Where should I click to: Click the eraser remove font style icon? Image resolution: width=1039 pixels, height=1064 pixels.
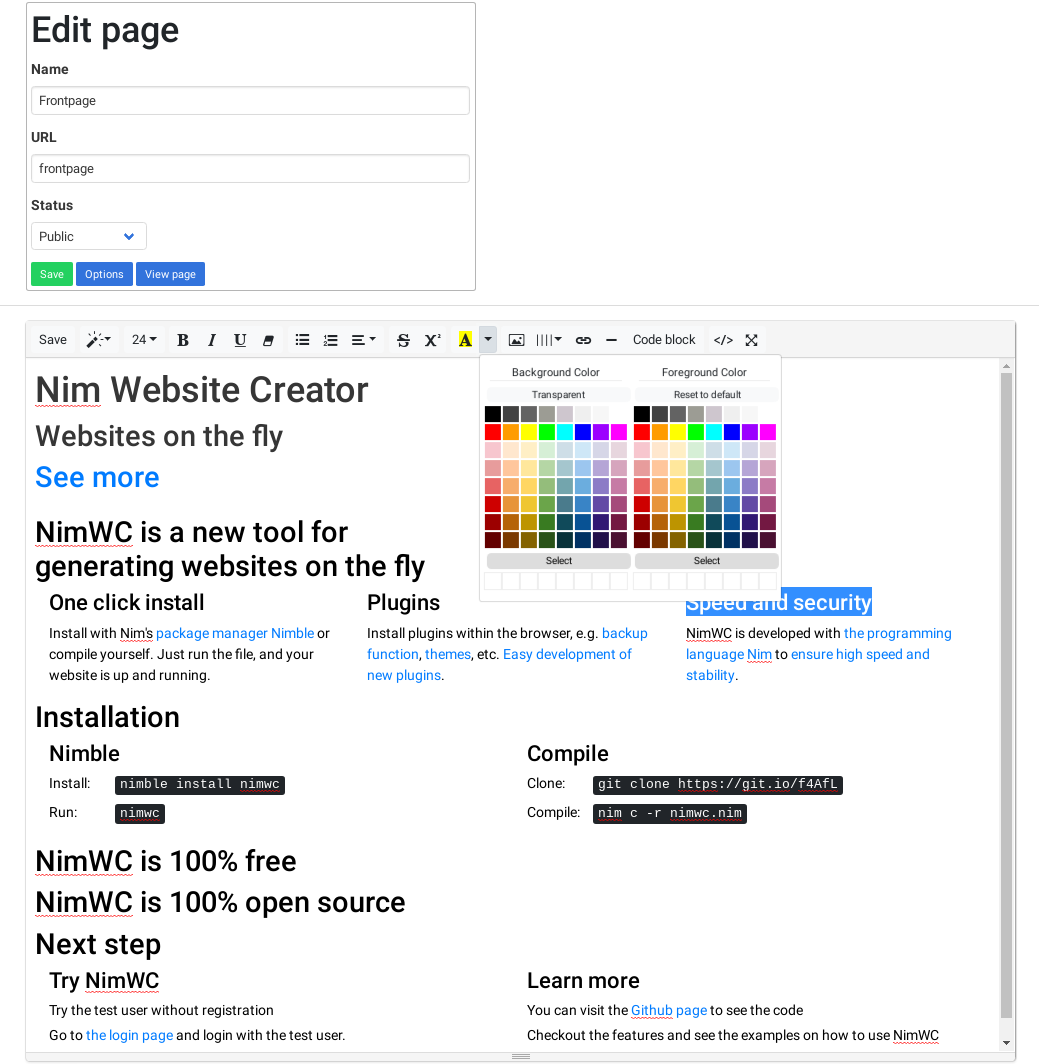coord(268,340)
